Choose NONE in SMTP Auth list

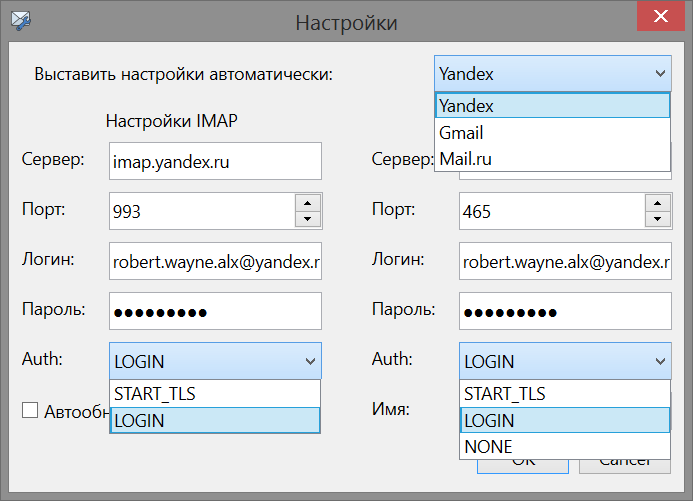point(565,446)
